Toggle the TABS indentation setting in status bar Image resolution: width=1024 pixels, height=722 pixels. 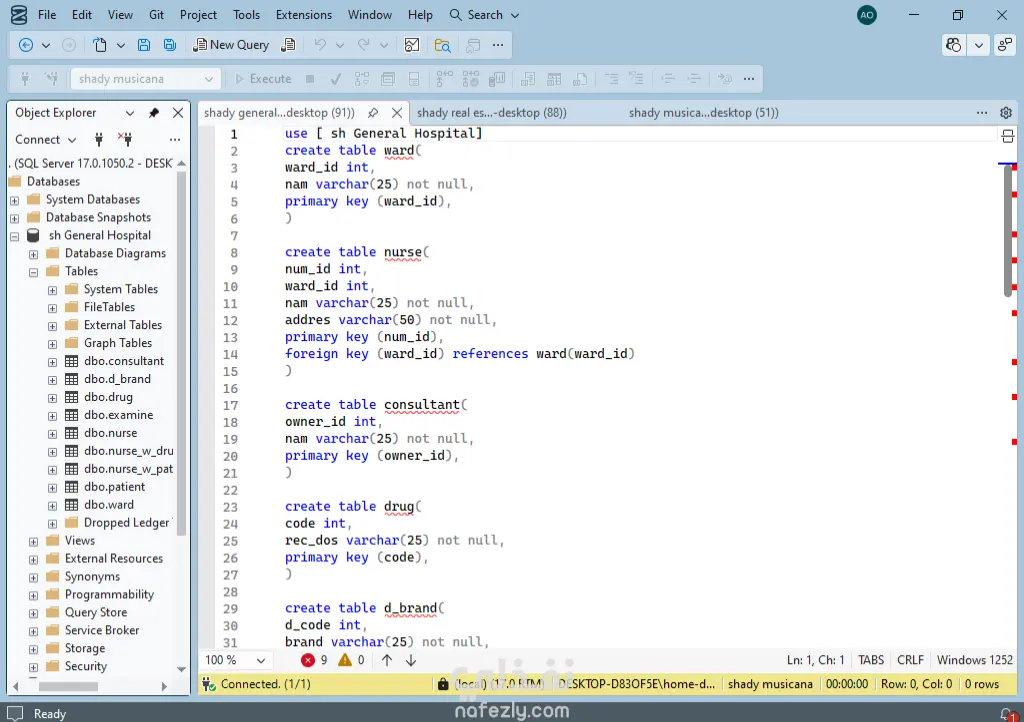[x=871, y=660]
